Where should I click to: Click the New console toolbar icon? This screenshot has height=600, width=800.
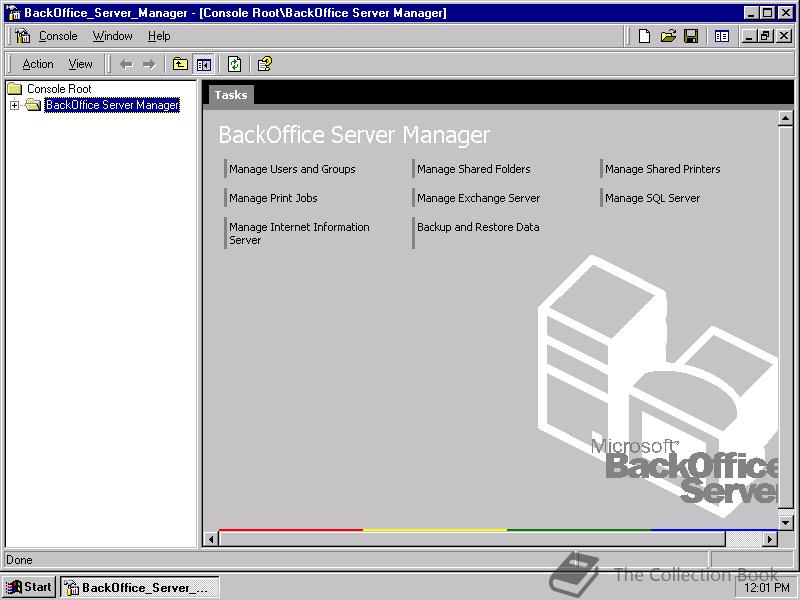644,36
